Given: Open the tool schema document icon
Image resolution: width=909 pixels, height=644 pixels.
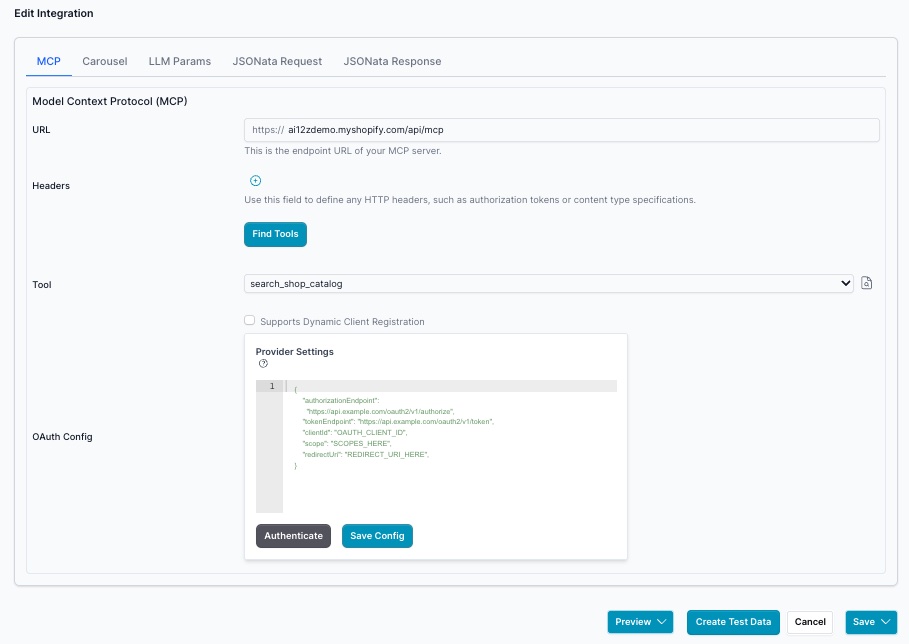Looking at the screenshot, I should [x=866, y=283].
